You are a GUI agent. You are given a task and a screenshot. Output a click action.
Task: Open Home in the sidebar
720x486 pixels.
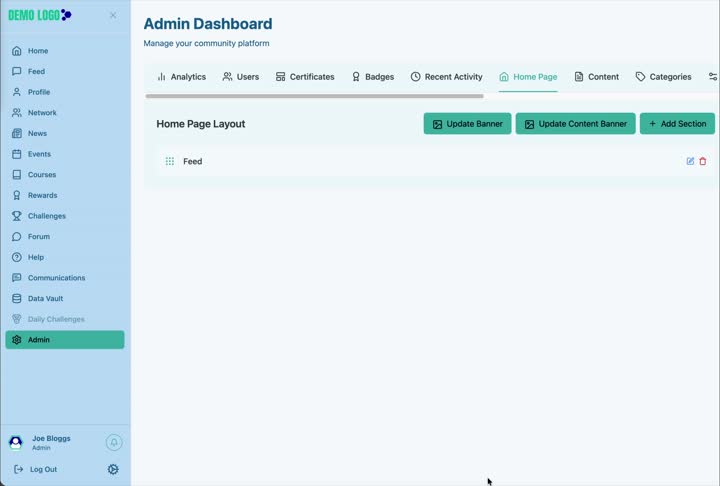(65, 51)
